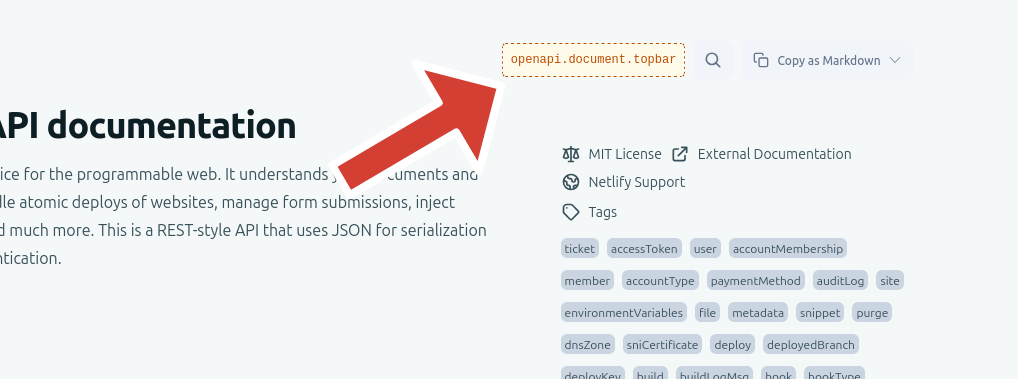
Task: Select the metadata tag
Action: [x=758, y=312]
